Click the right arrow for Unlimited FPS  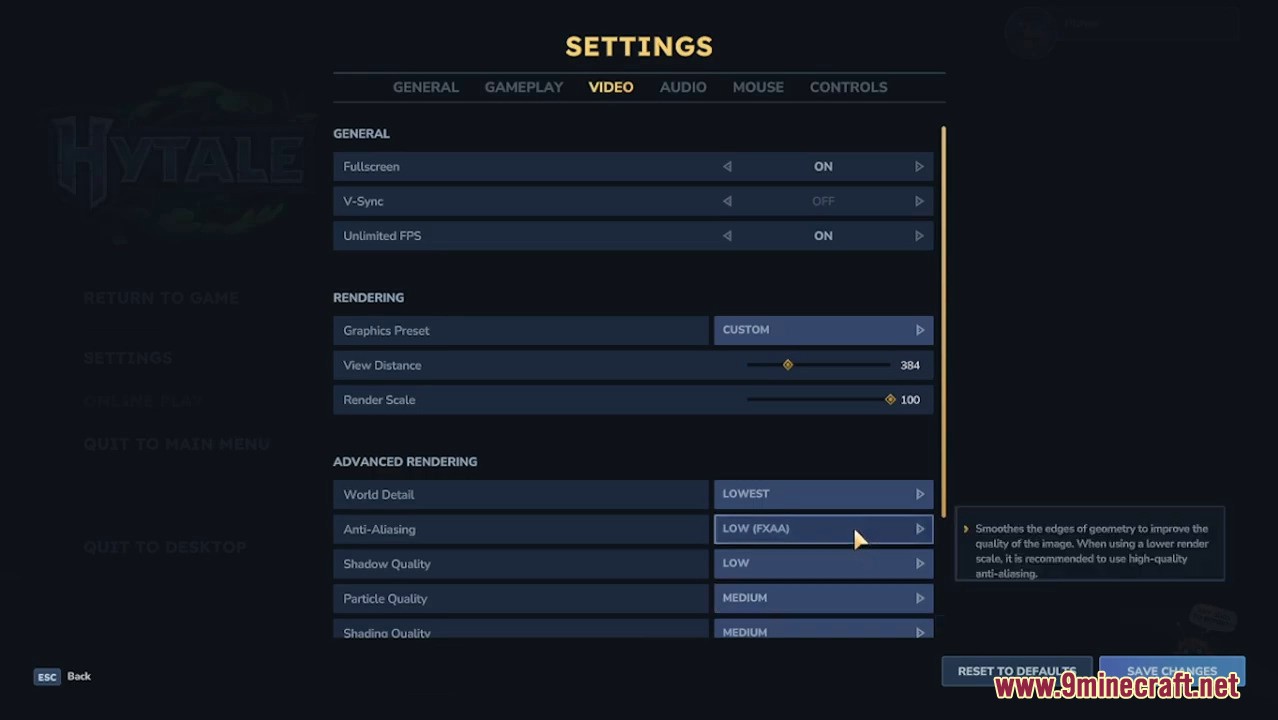(919, 236)
